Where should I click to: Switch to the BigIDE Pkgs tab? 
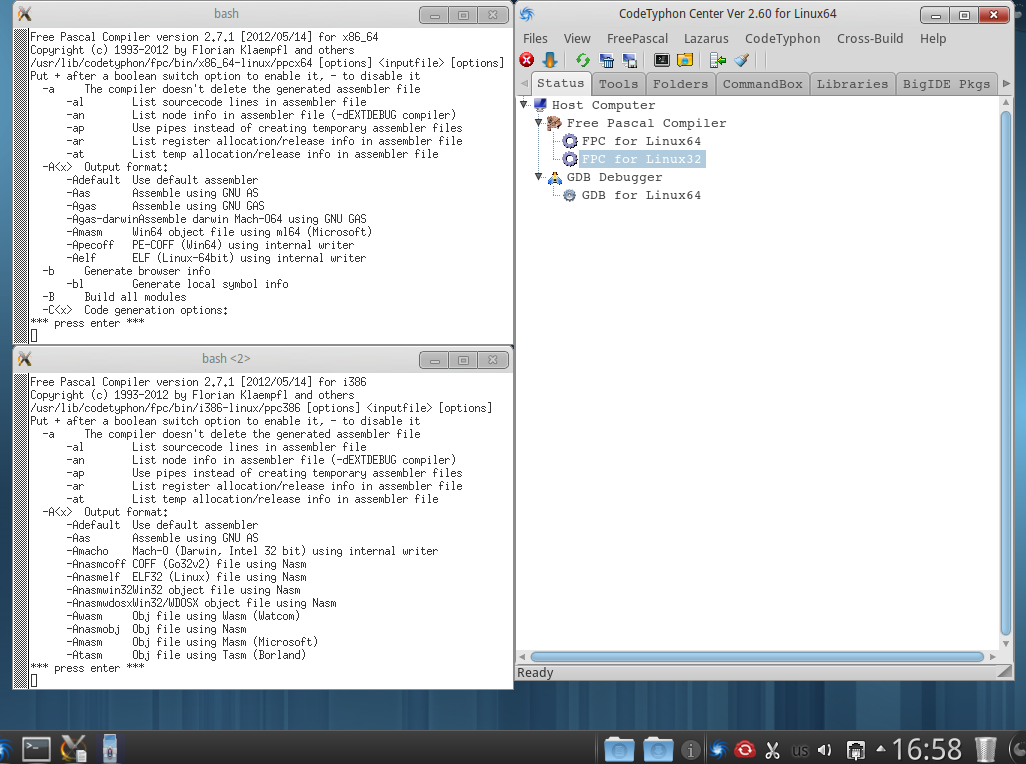coord(946,84)
